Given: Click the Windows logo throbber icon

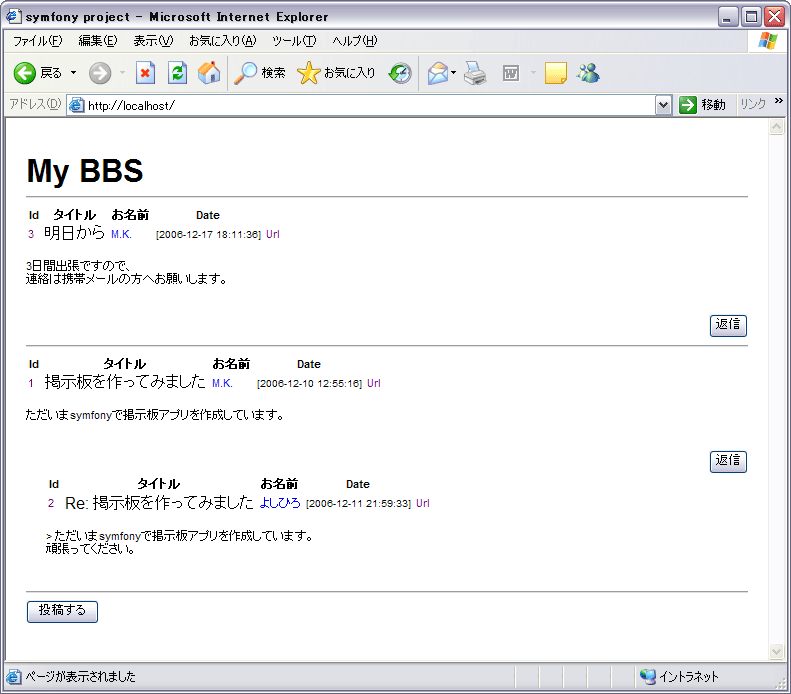Looking at the screenshot, I should 768,40.
